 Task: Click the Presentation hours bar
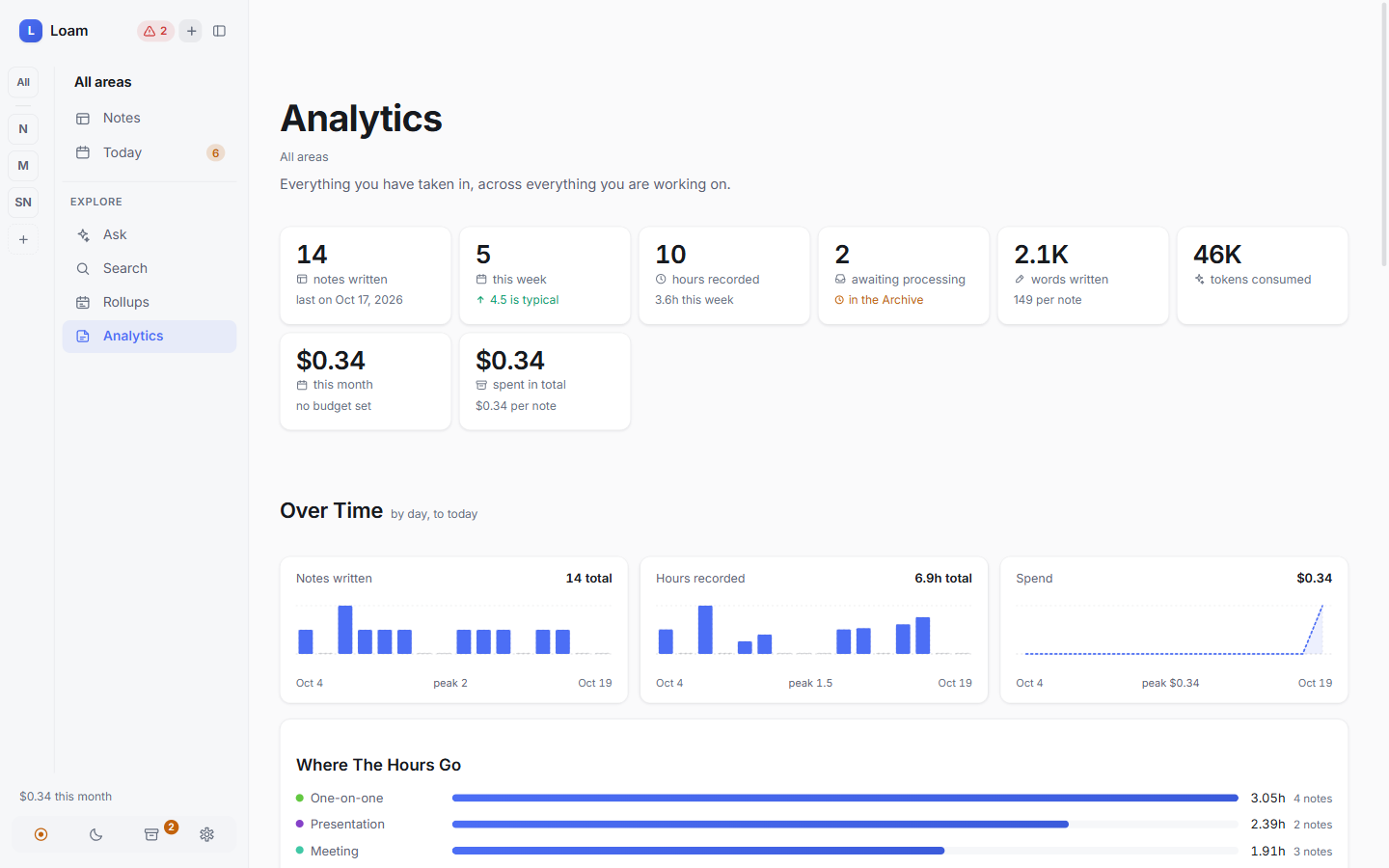[x=845, y=825]
